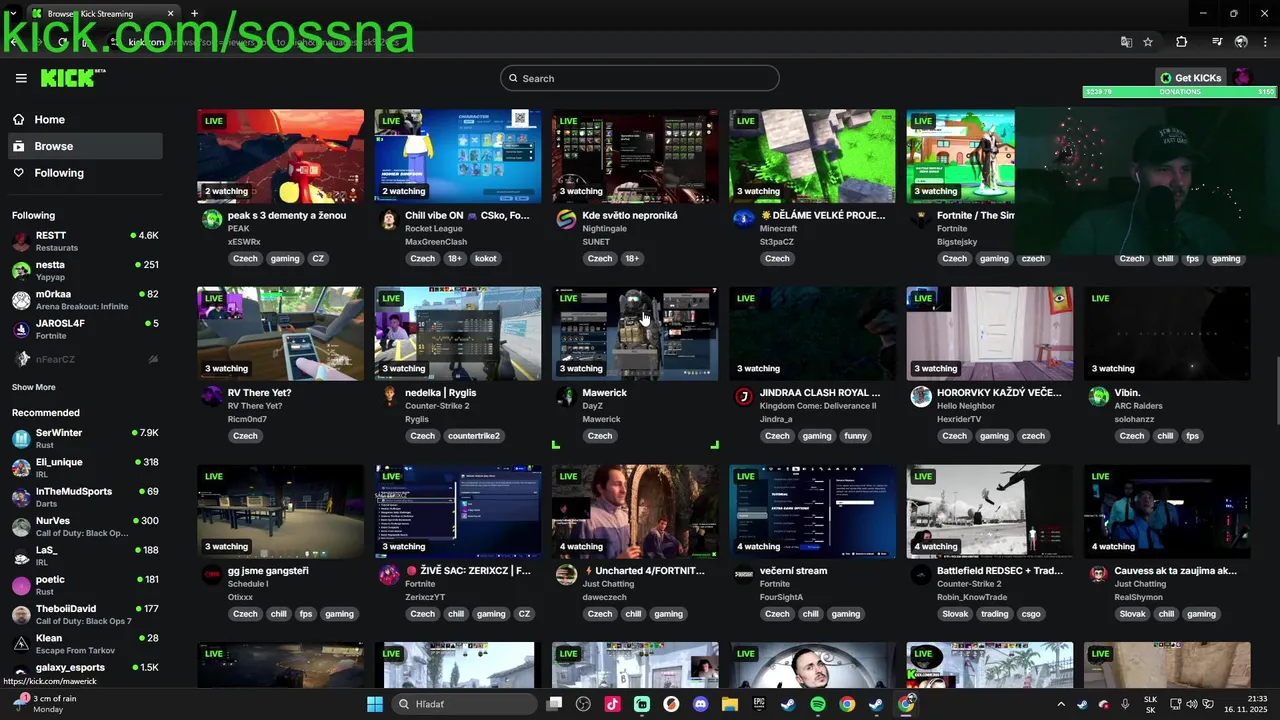Open the RESTT avatar in Following list

click(x=21, y=241)
